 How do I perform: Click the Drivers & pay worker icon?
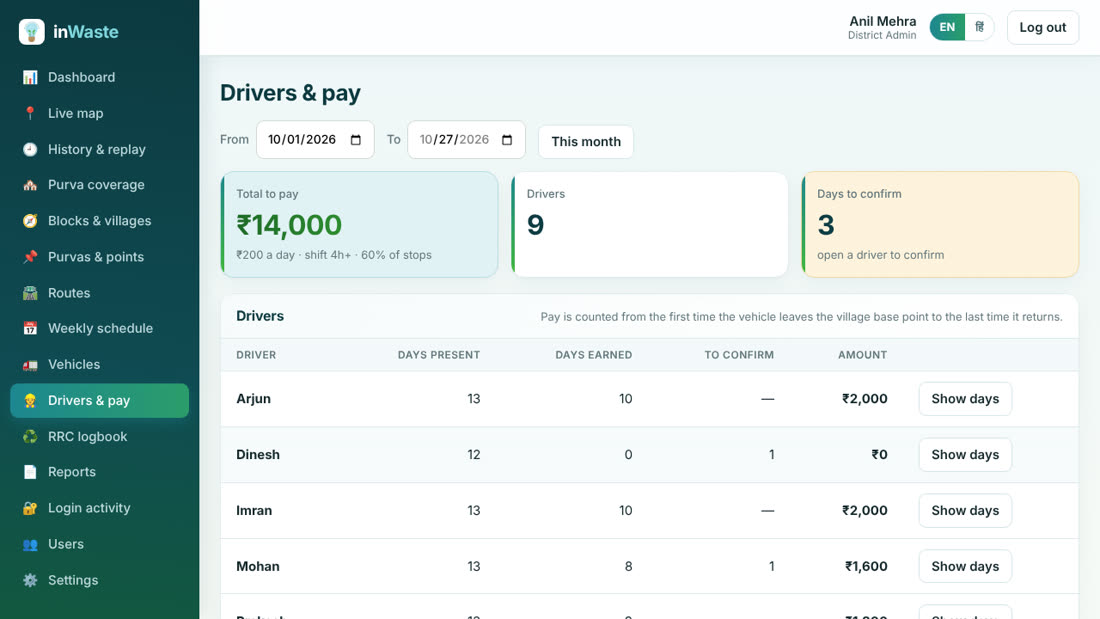coord(30,401)
